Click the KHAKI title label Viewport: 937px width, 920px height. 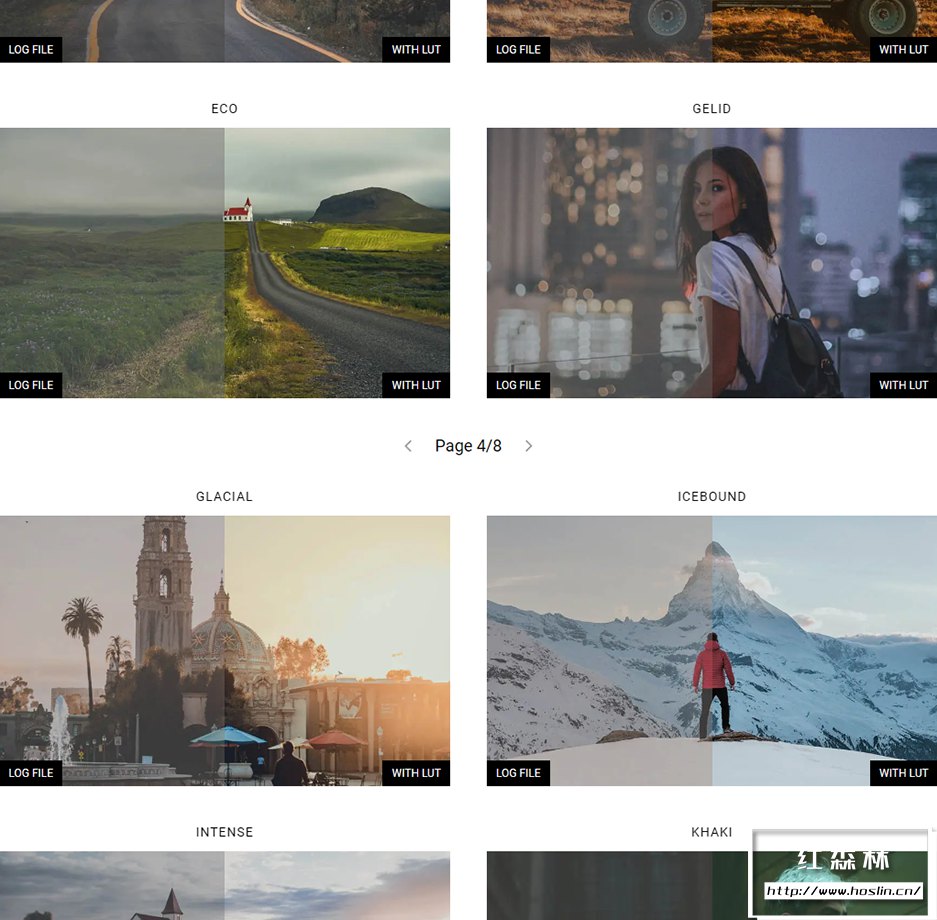tap(712, 832)
